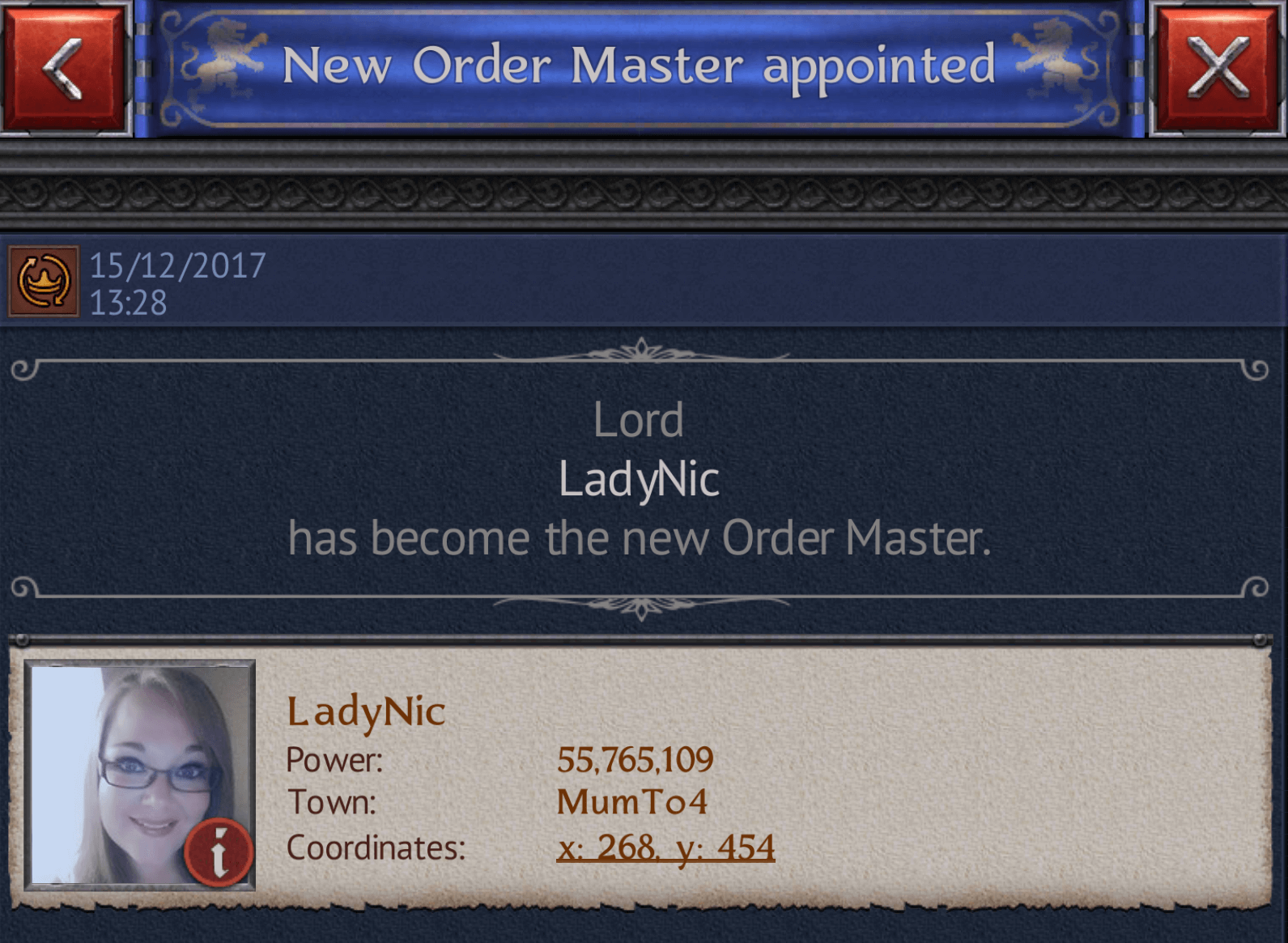Select the white LadyNic name in announcement

pos(639,480)
